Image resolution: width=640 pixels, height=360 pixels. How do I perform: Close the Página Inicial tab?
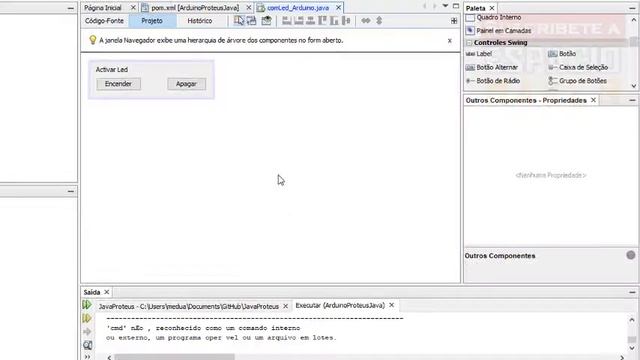pos(133,8)
